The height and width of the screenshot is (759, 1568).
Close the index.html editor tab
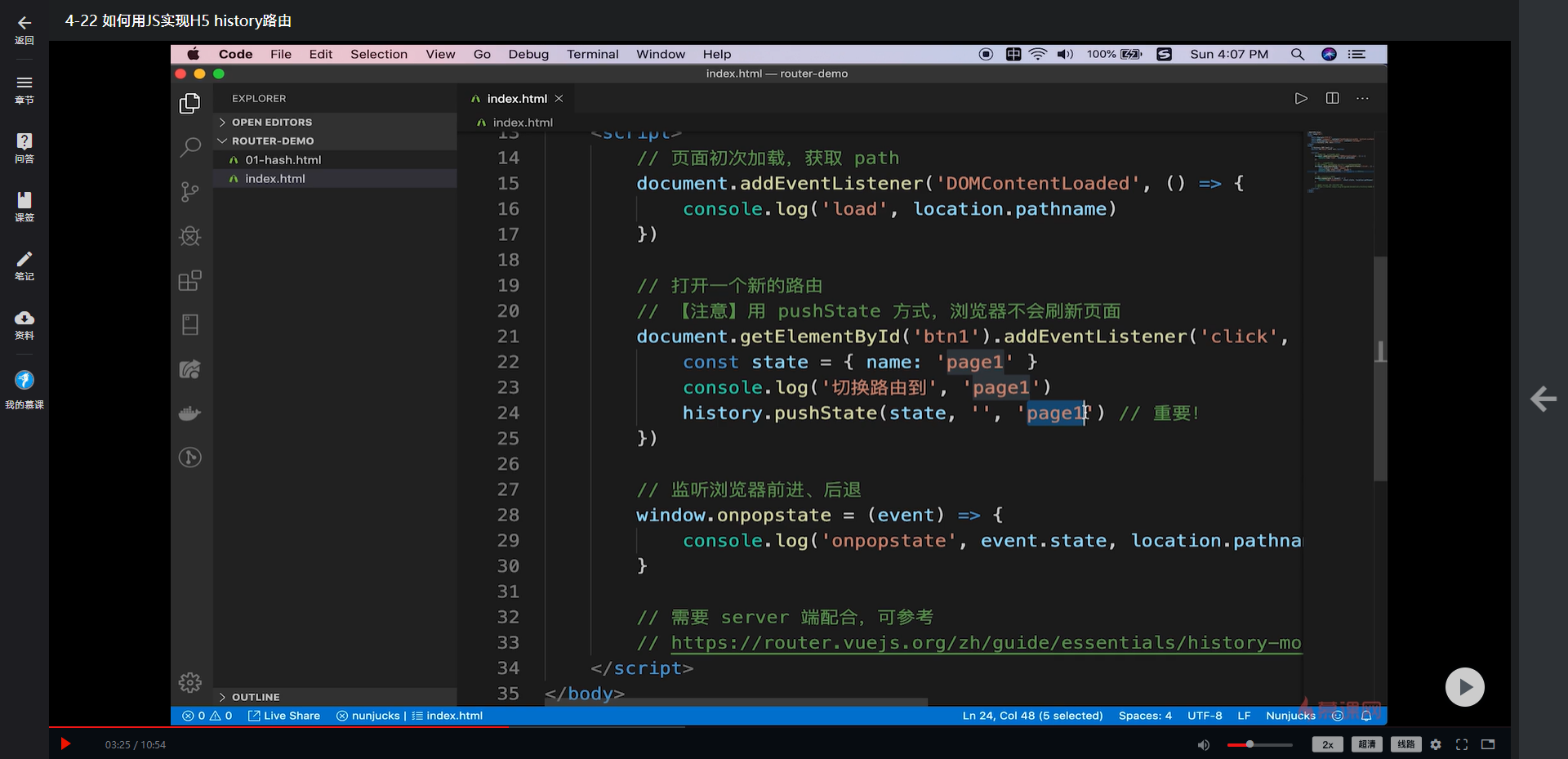[559, 99]
